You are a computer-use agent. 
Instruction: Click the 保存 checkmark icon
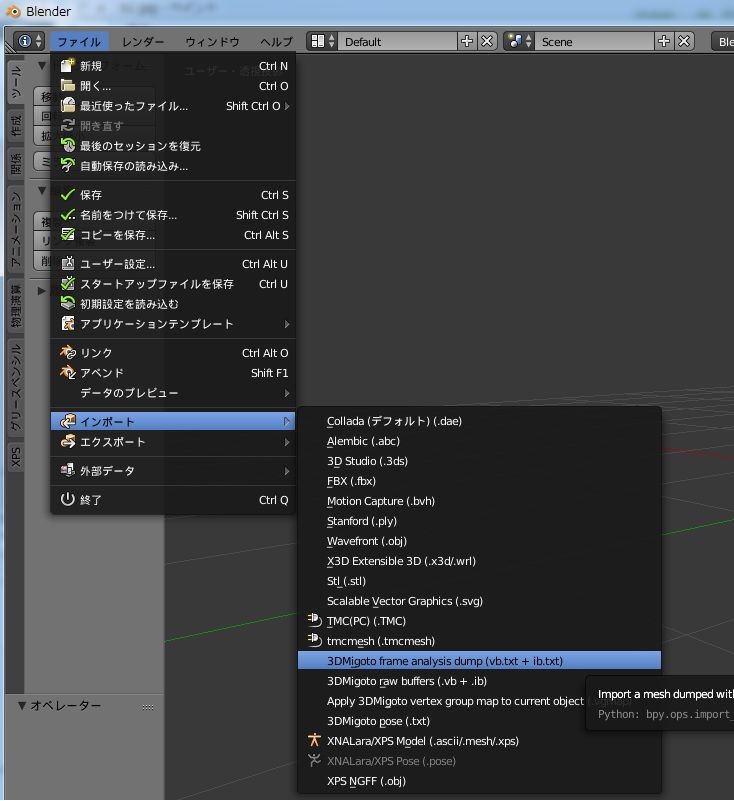67,195
